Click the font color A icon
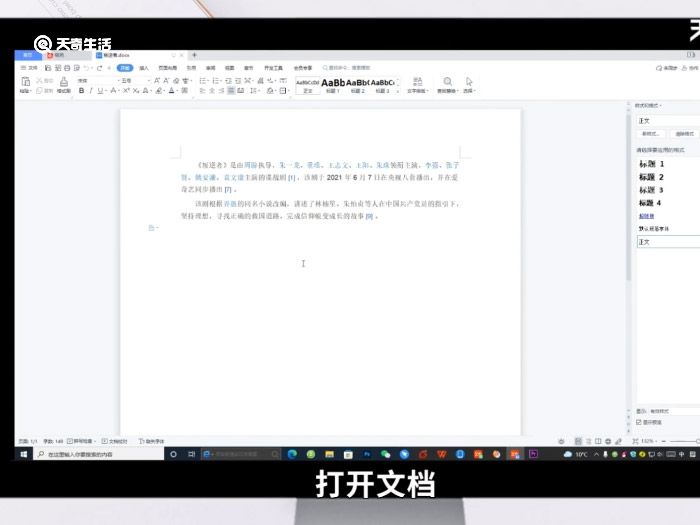Screen dimensions: 700x525 tap(171, 91)
